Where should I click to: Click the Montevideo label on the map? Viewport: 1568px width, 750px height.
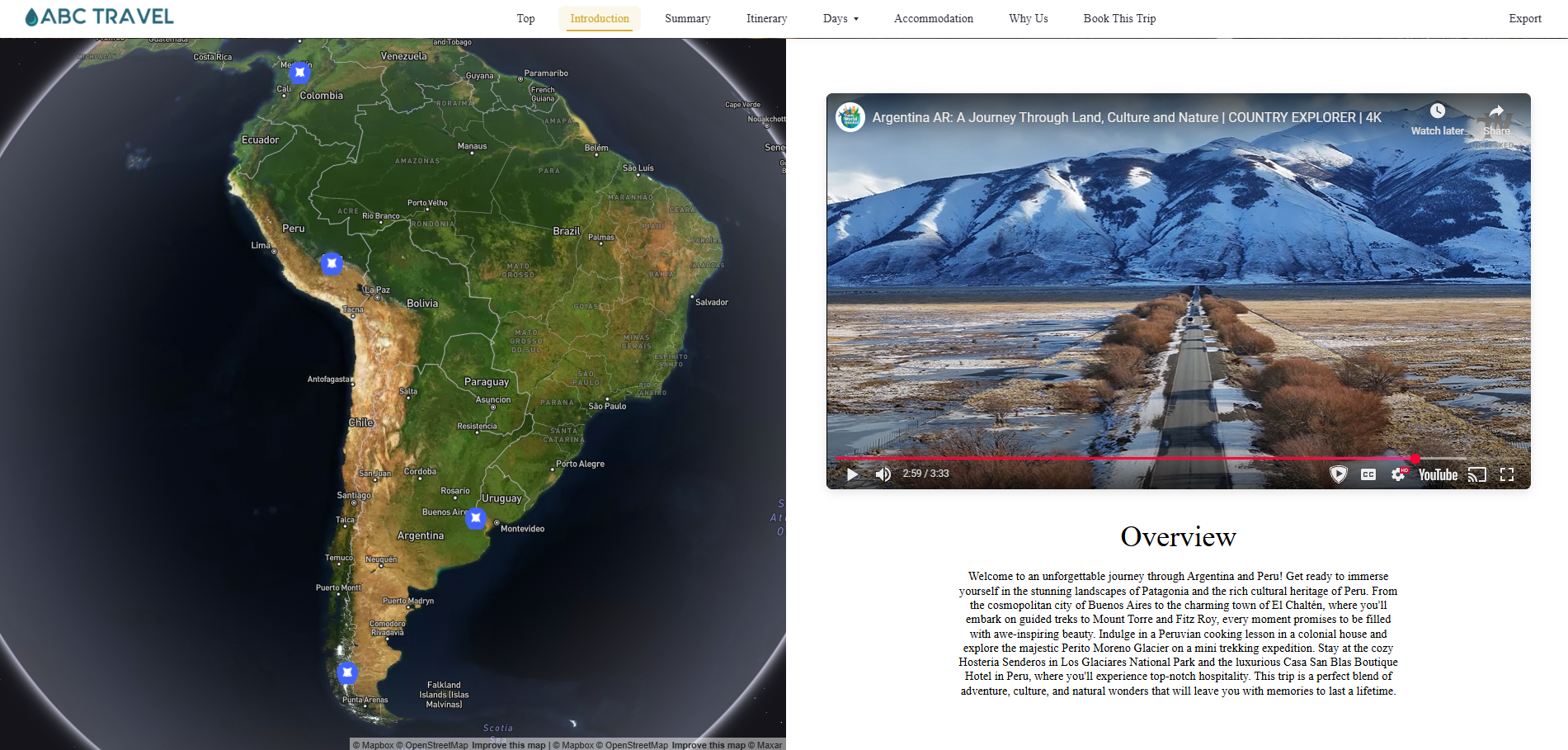coord(522,529)
